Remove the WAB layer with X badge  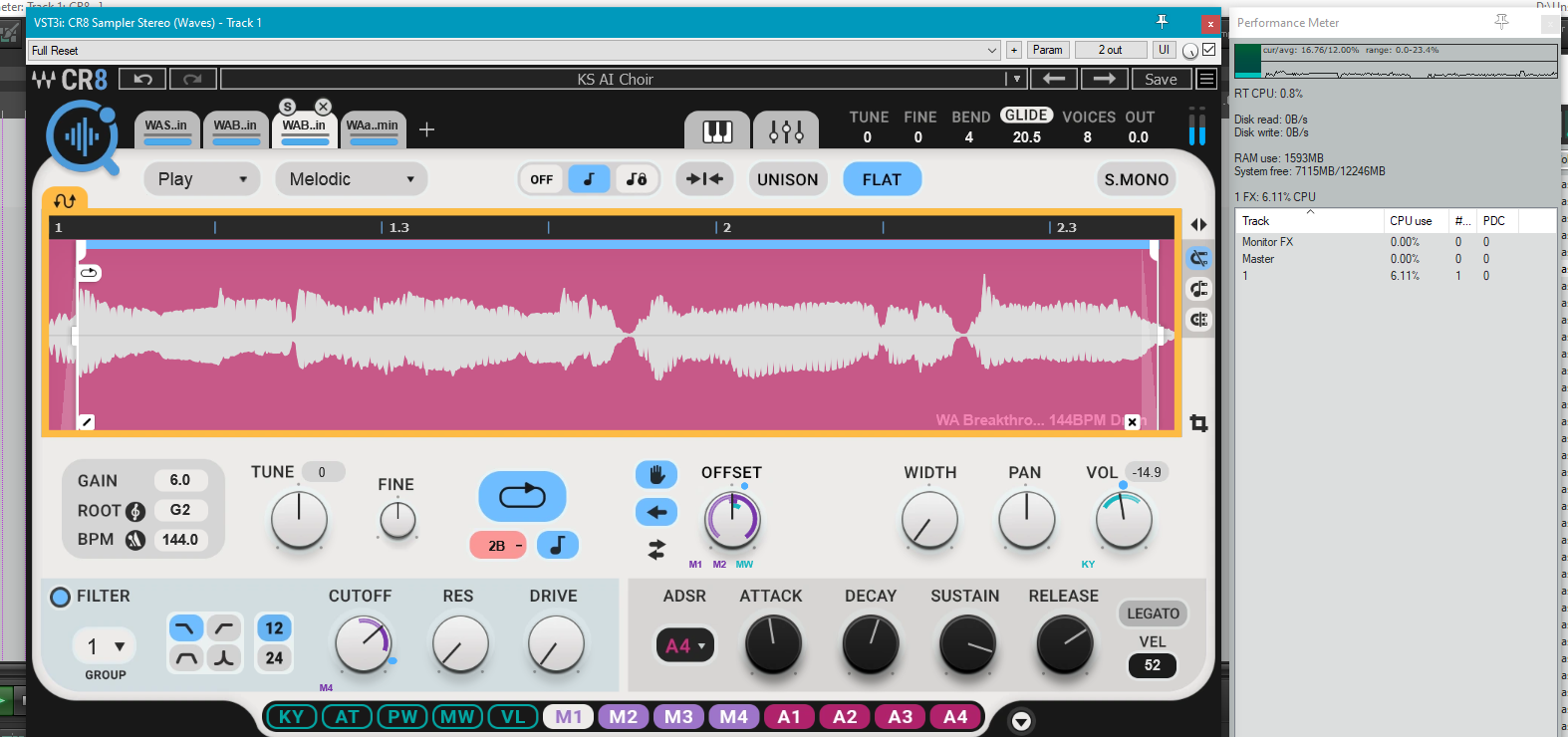[323, 107]
